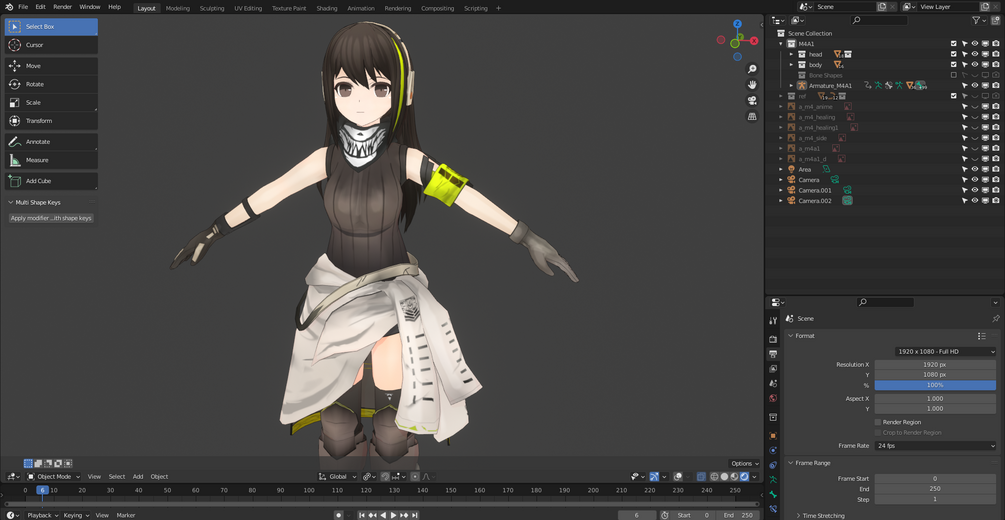The height and width of the screenshot is (520, 1005).
Task: Click the zoom magnifier viewport icon
Action: [752, 69]
